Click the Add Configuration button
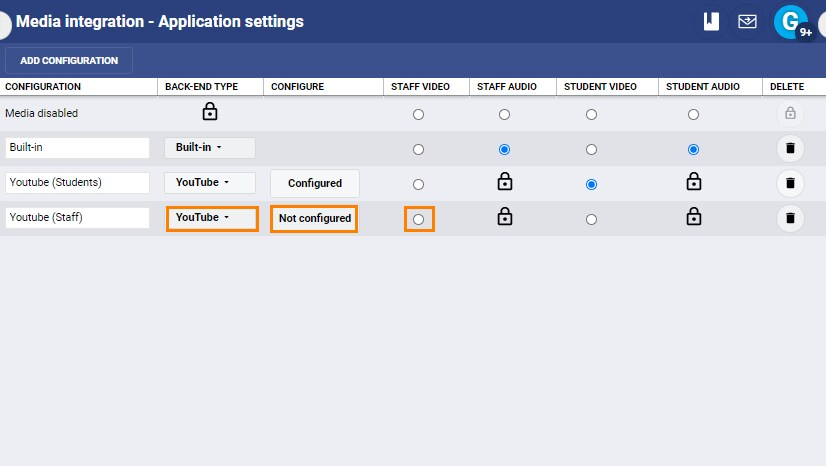The image size is (826, 466). pos(69,61)
